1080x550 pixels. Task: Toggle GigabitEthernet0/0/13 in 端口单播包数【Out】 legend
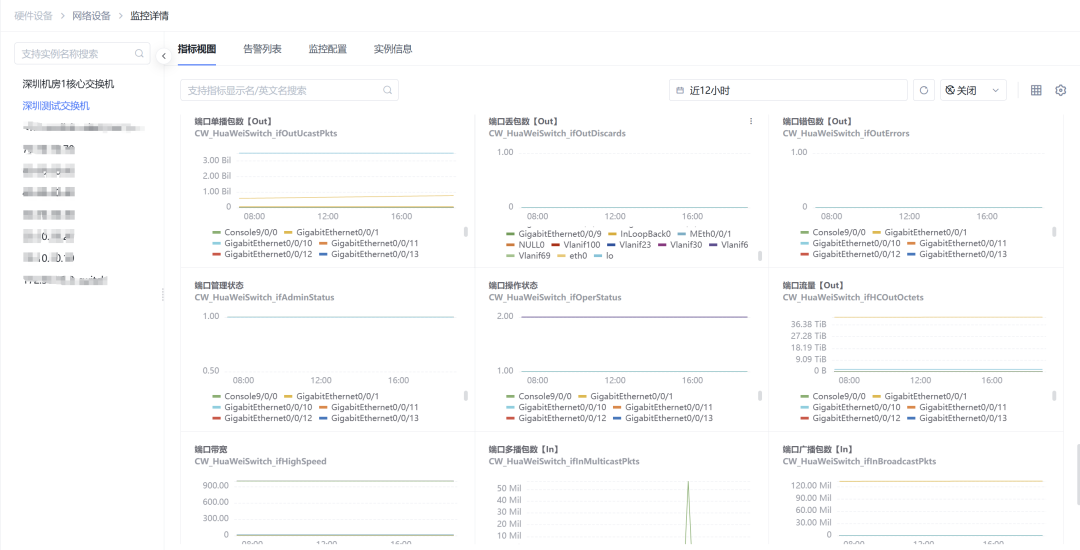coord(368,254)
